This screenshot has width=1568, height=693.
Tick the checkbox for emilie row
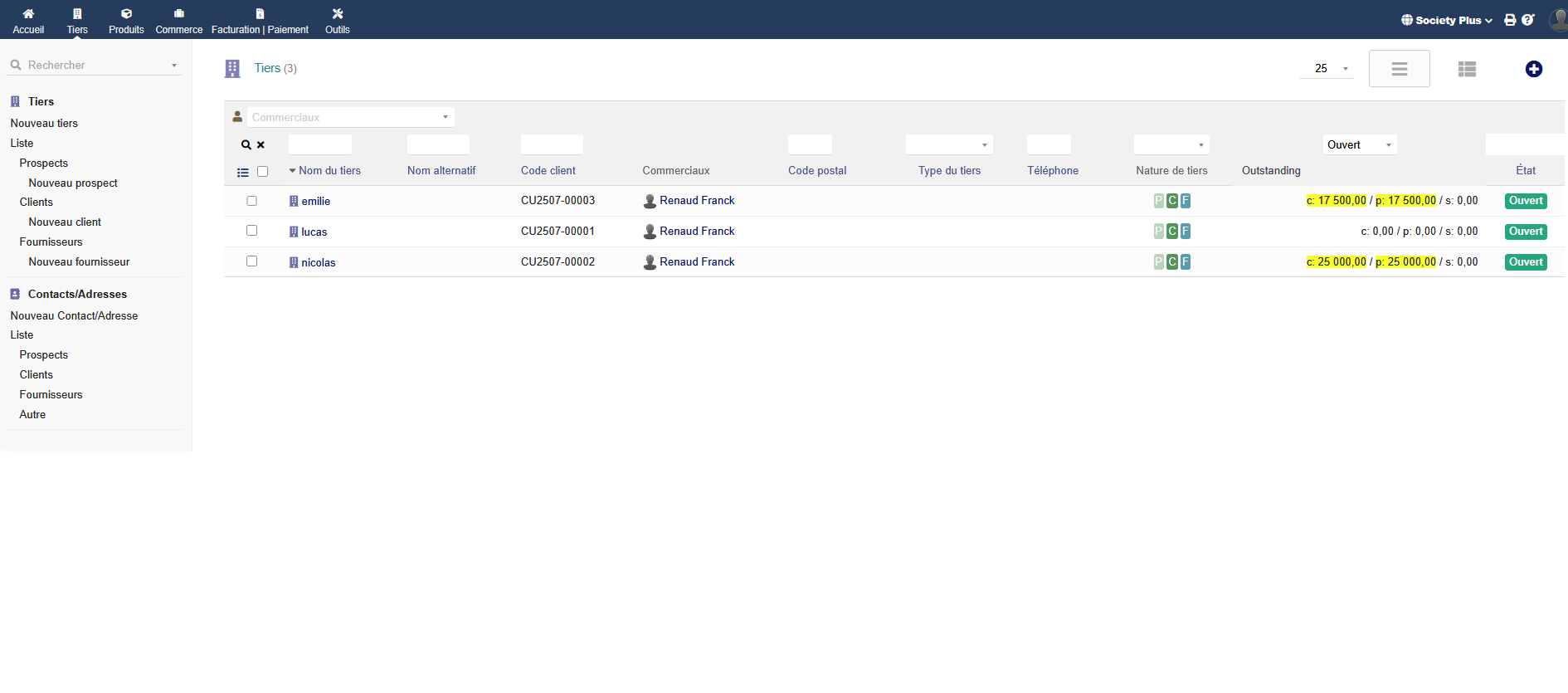point(251,201)
